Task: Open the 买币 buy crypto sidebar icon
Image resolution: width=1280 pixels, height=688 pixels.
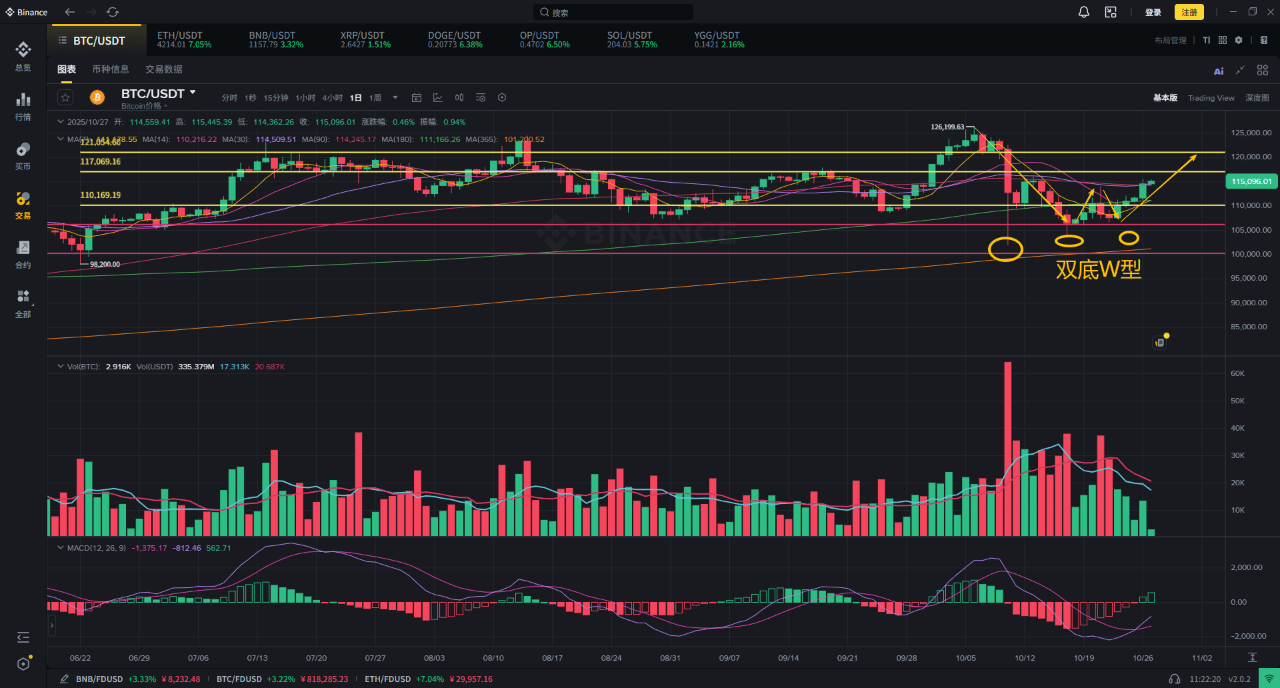Action: tap(22, 154)
